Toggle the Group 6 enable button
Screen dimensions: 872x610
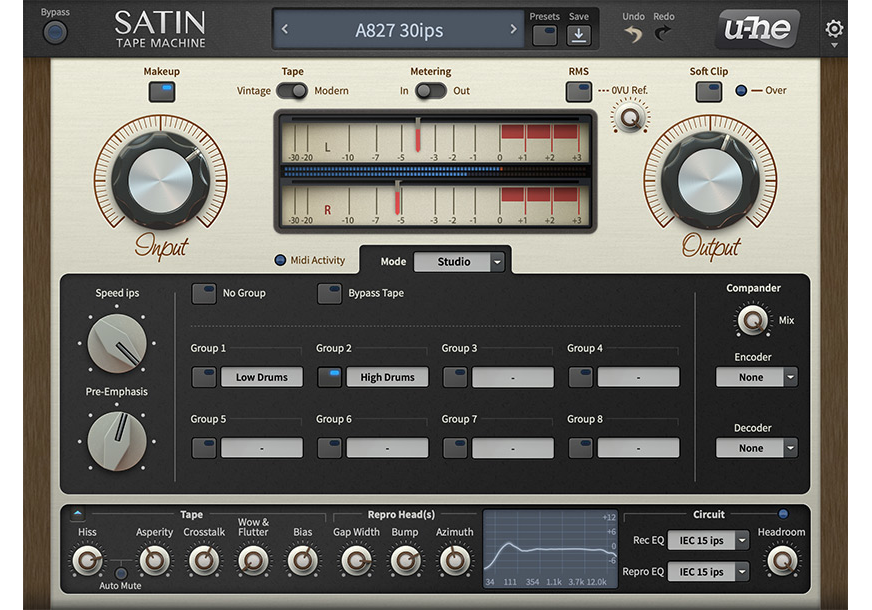329,448
